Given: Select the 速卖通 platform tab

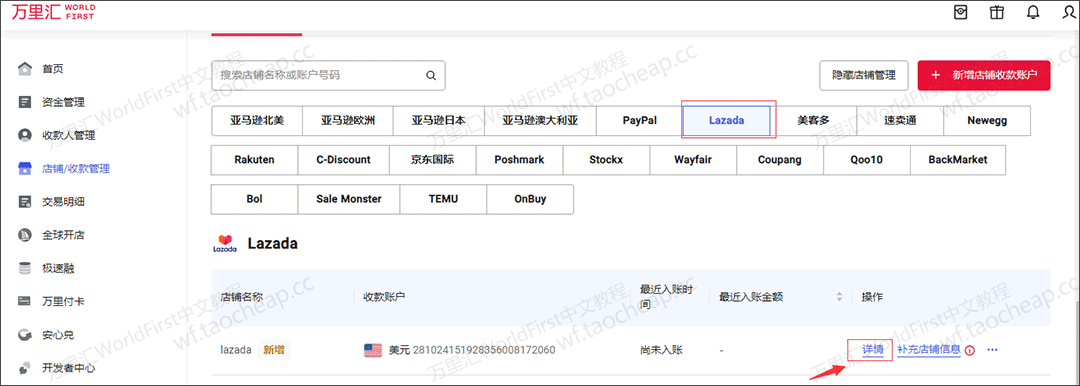Looking at the screenshot, I should 900,121.
